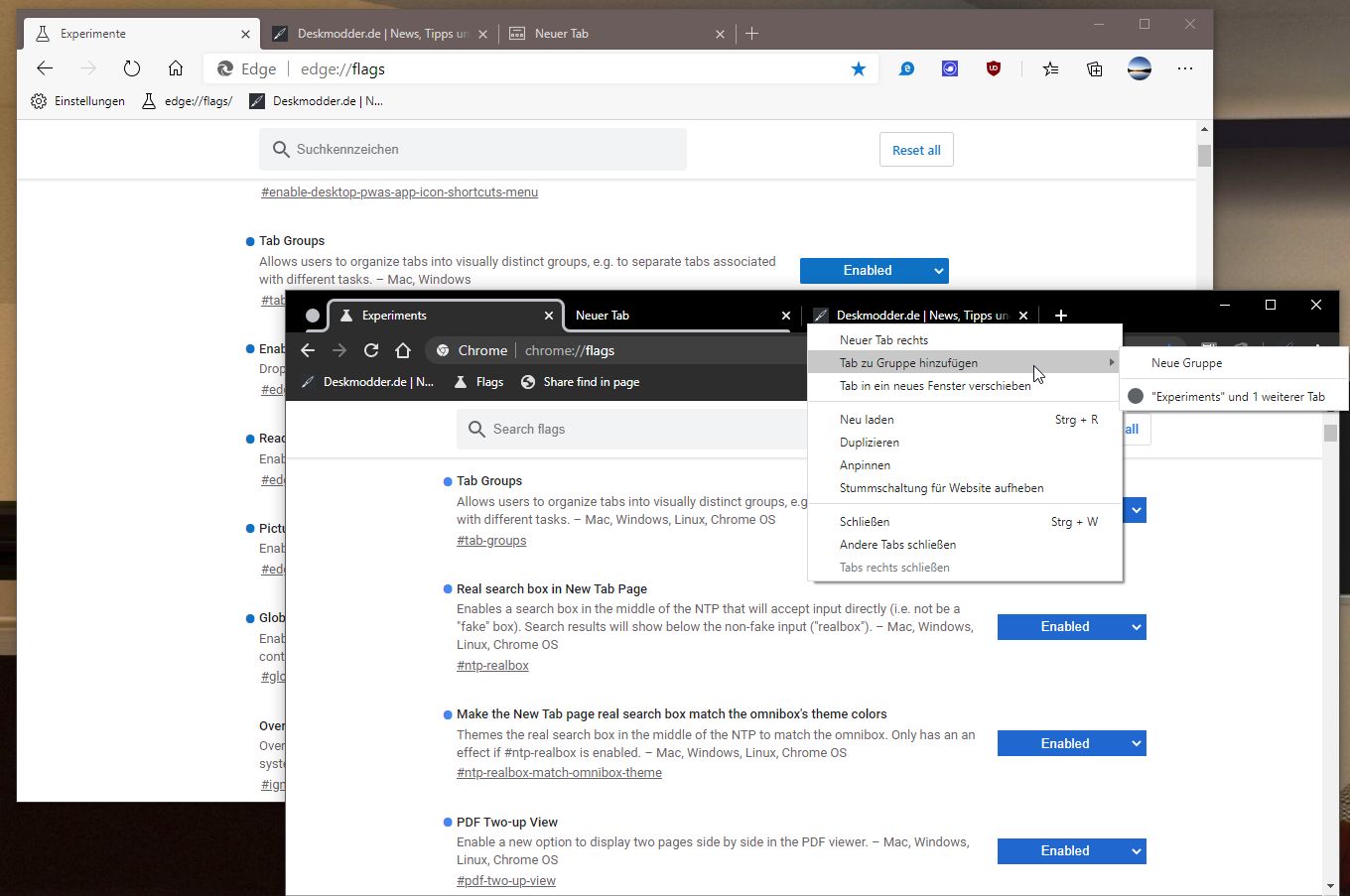Open the Collections icon in Edge toolbar

[x=1094, y=68]
